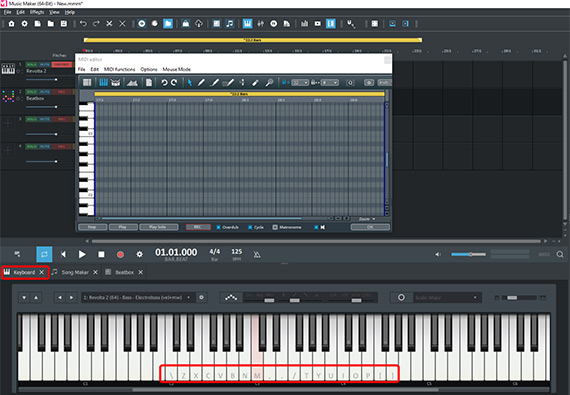Click the transport Record button

[x=120, y=254]
